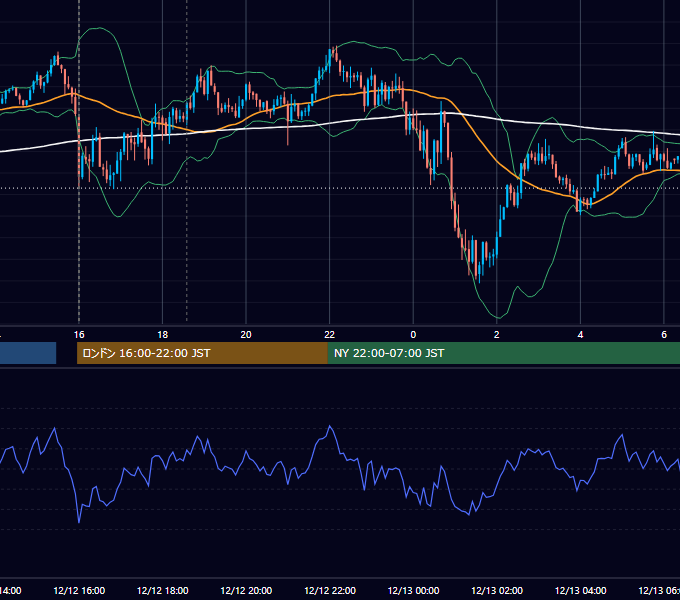Click the 12/12 16:00 date label

tap(79, 590)
